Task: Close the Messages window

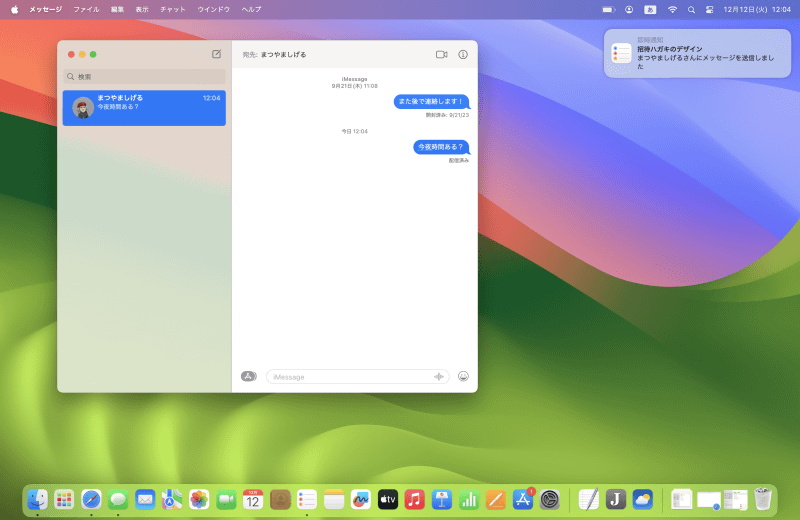Action: point(71,55)
